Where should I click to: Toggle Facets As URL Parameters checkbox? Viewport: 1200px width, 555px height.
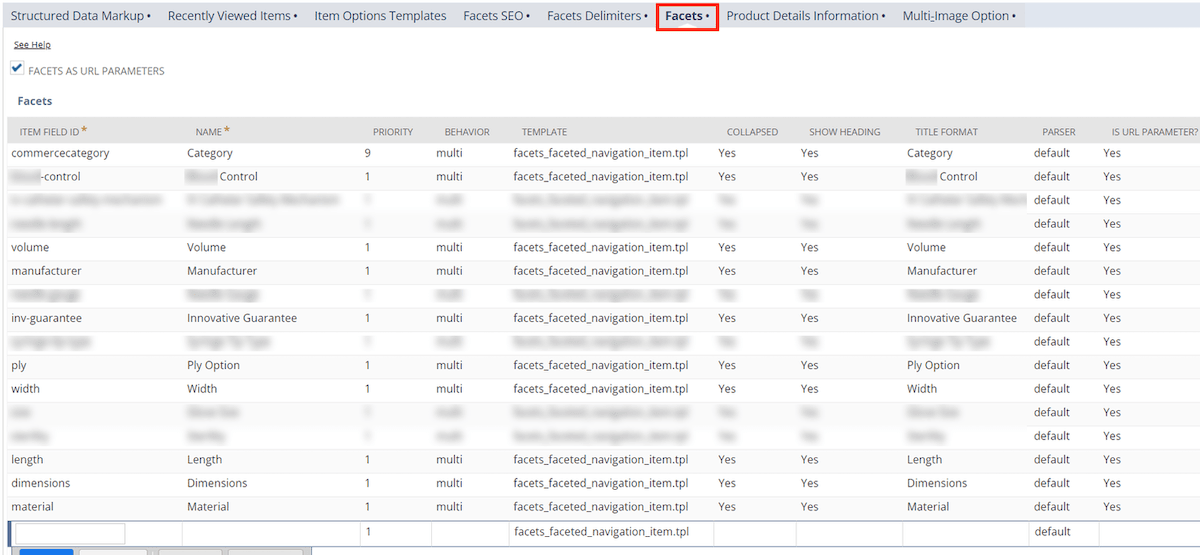click(x=17, y=68)
